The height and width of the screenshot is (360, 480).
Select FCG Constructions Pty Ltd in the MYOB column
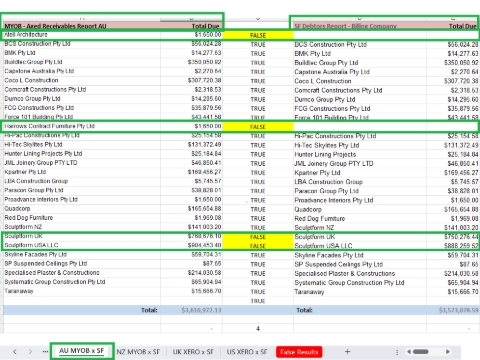click(x=39, y=108)
